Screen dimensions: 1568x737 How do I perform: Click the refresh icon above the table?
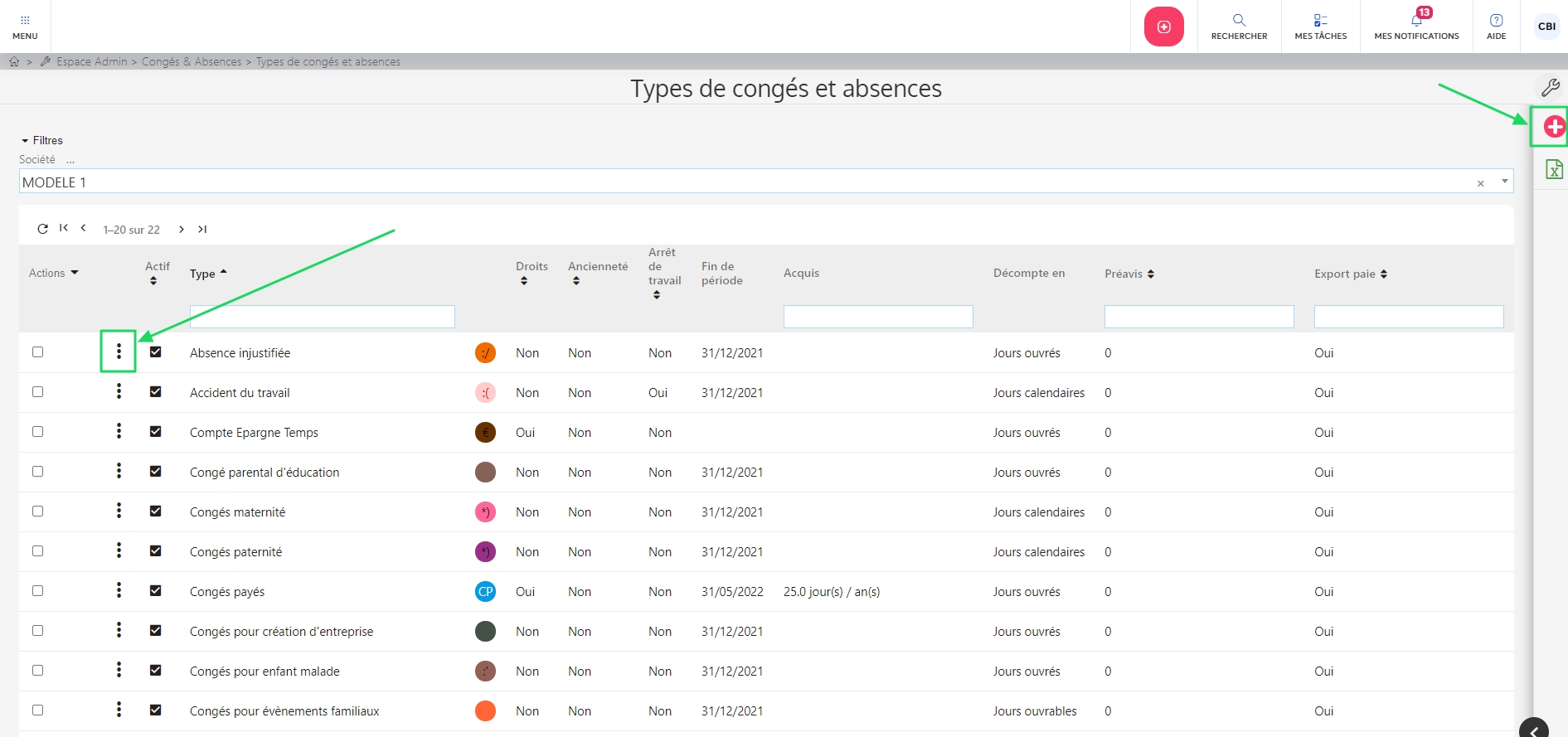[x=42, y=229]
